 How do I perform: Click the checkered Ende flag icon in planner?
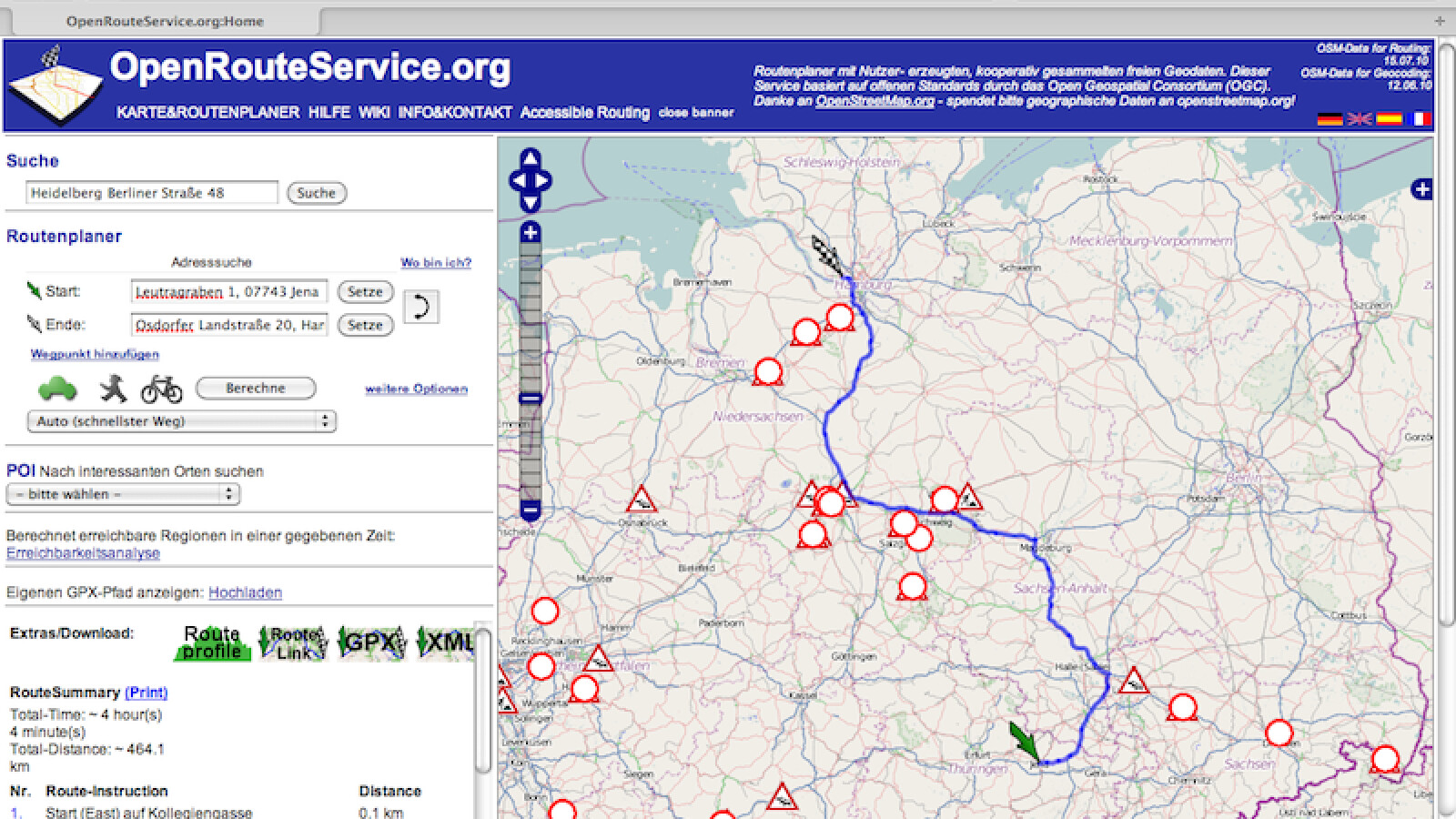pyautogui.click(x=34, y=324)
